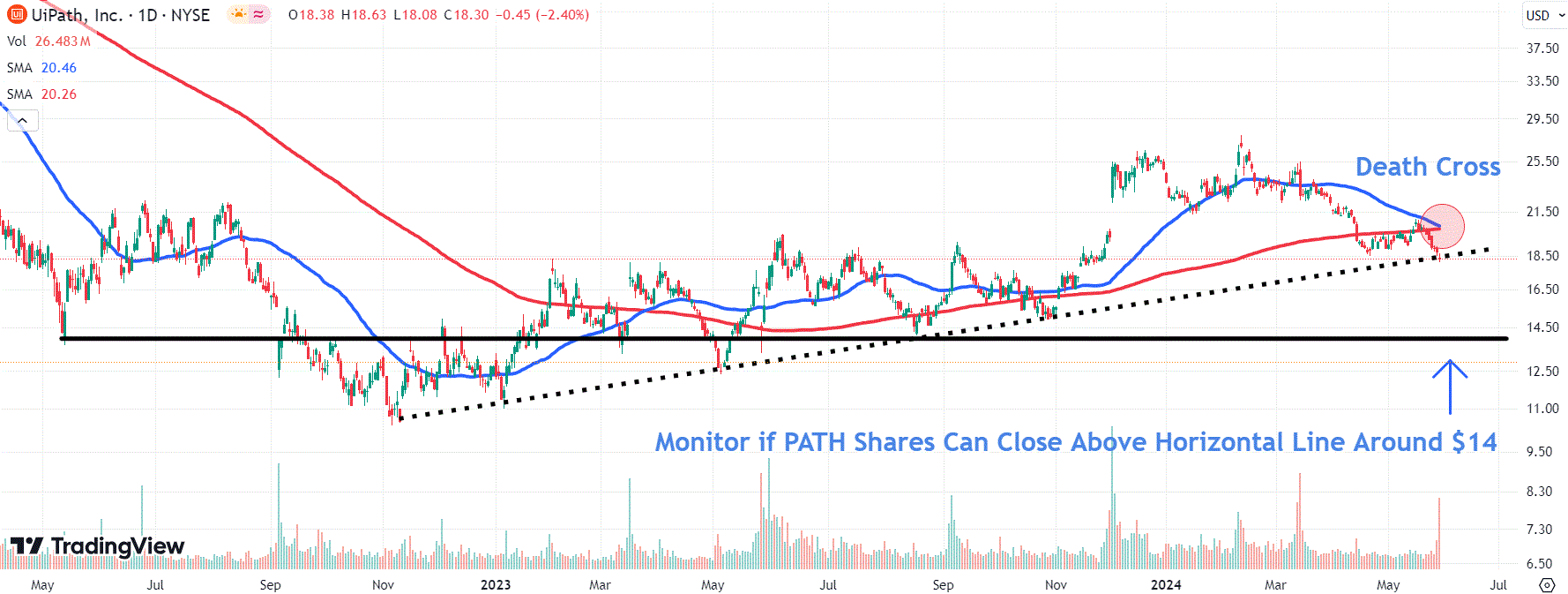Click the Nov label just before 2024
This screenshot has height=594, width=1568.
tap(1056, 585)
